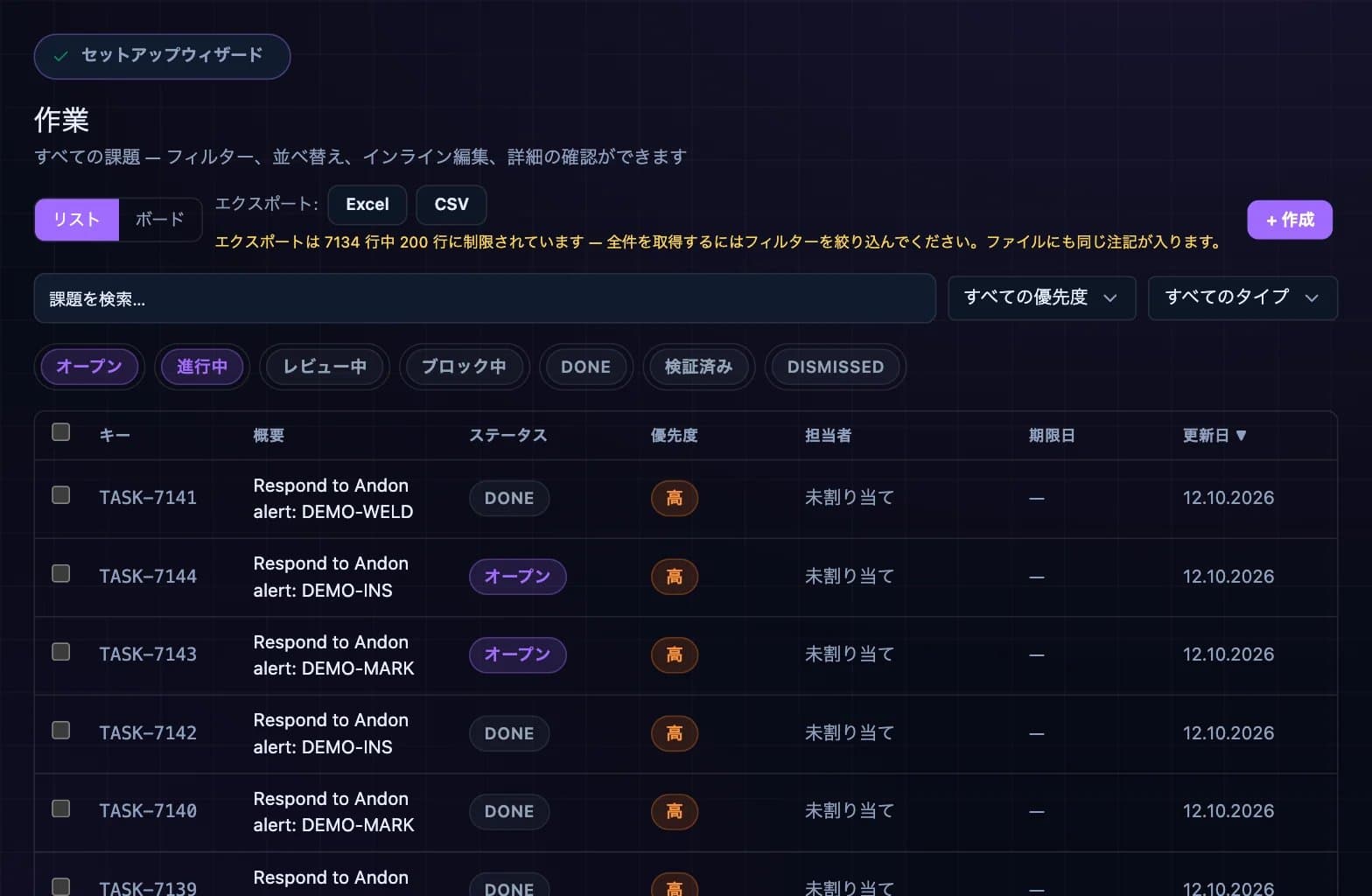
Task: Open the セットアップウィザード setup wizard button
Action: click(x=162, y=56)
